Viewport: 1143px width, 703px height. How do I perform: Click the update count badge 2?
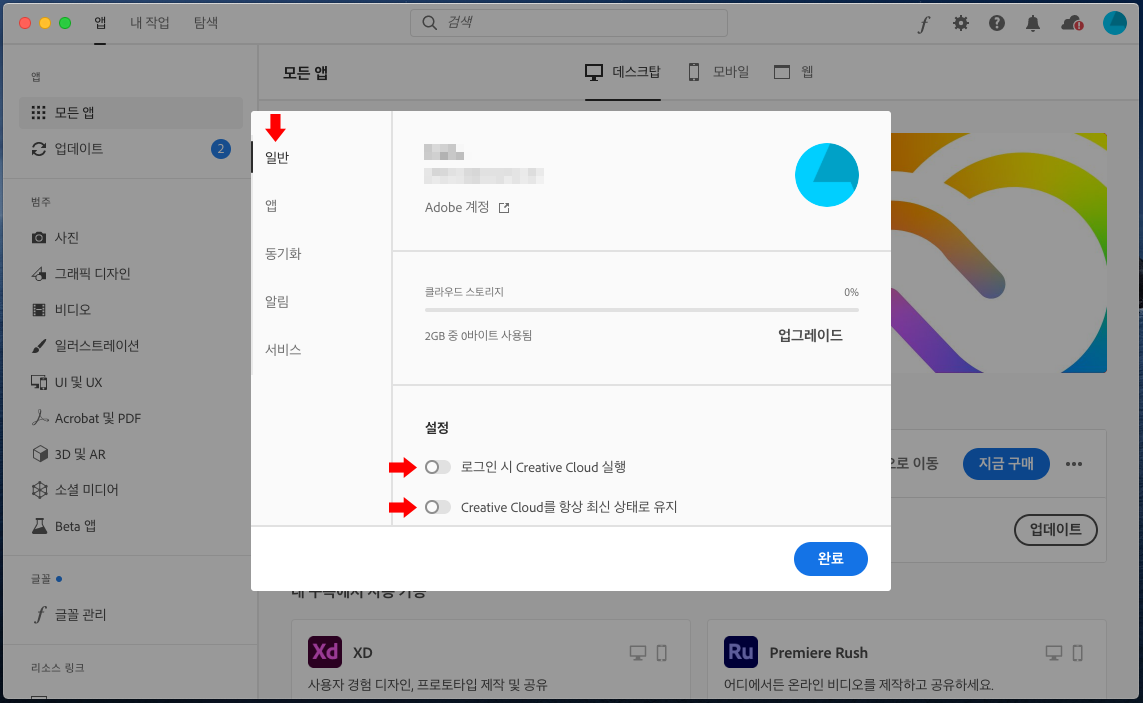tap(221, 149)
